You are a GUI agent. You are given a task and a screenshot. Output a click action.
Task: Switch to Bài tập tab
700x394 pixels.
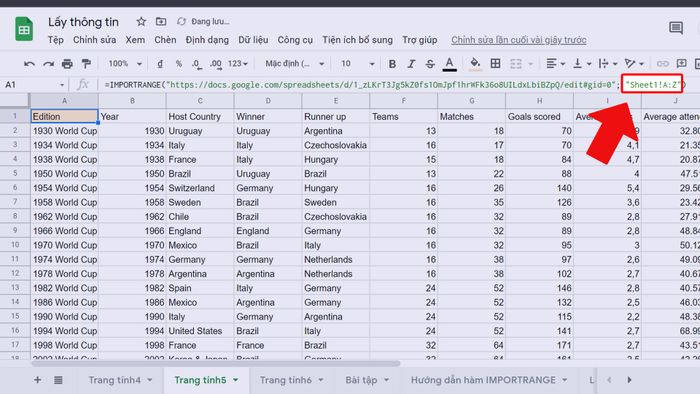click(x=361, y=380)
